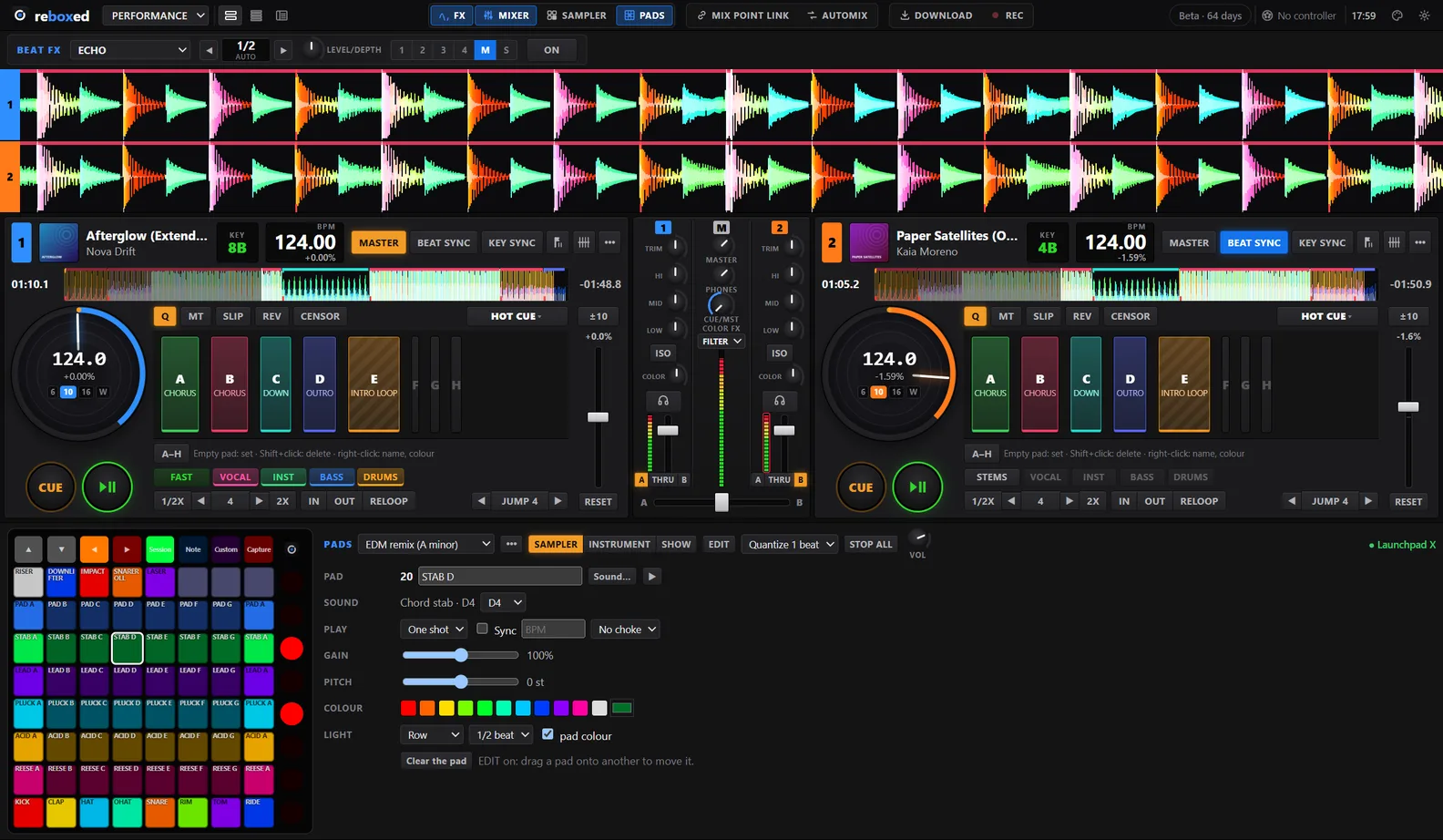
Task: Open the PERFORMANCE mode dropdown
Action: coord(156,15)
